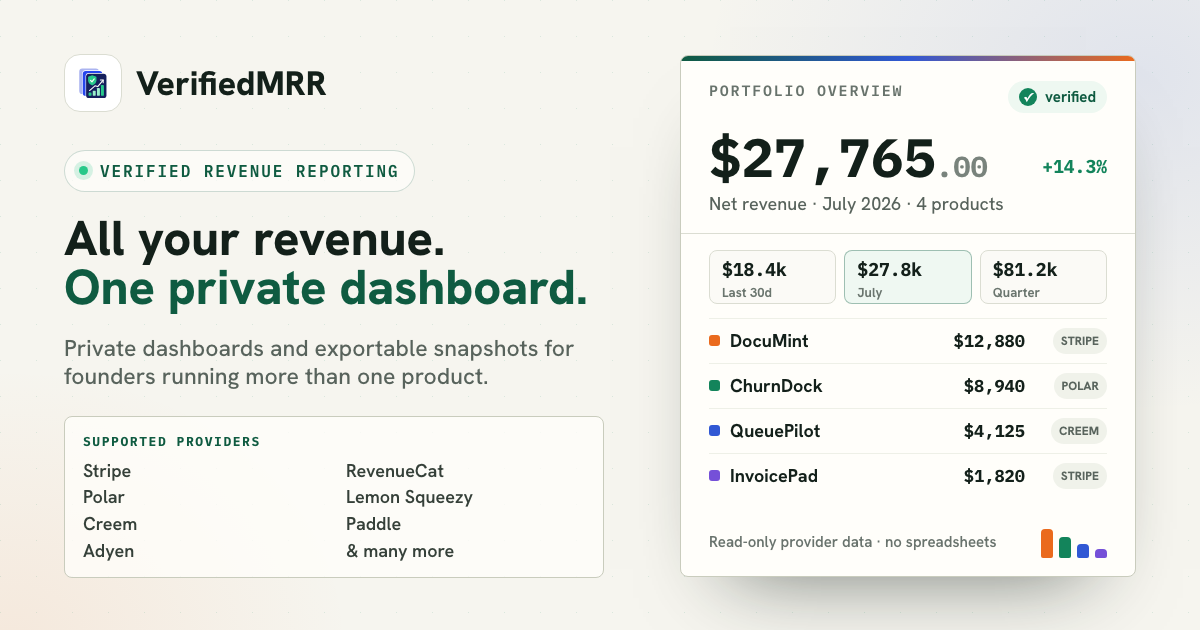
Task: Click the +14.3% growth figure
Action: (1074, 167)
